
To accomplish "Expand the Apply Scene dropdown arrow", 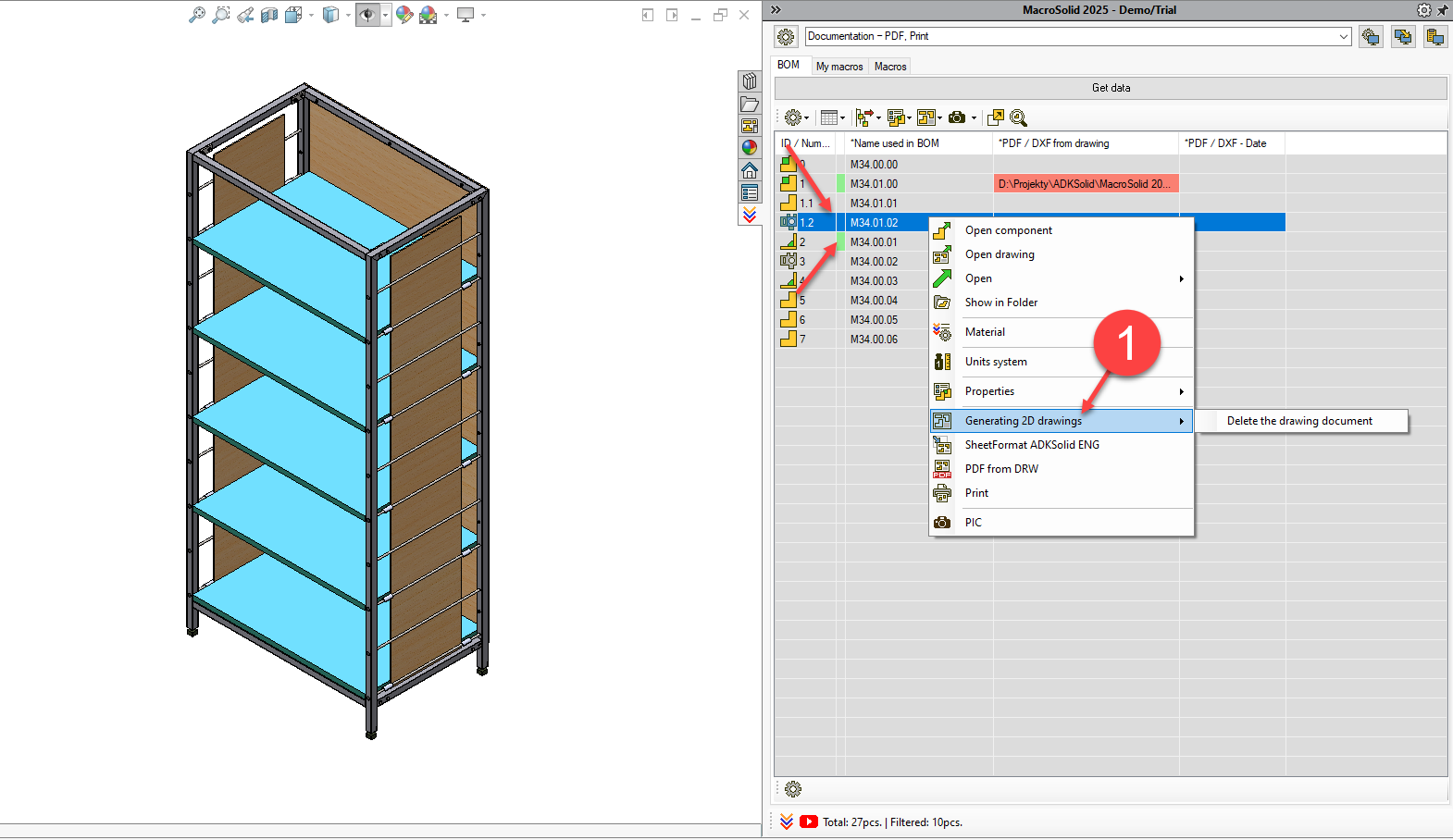I will tap(446, 15).
